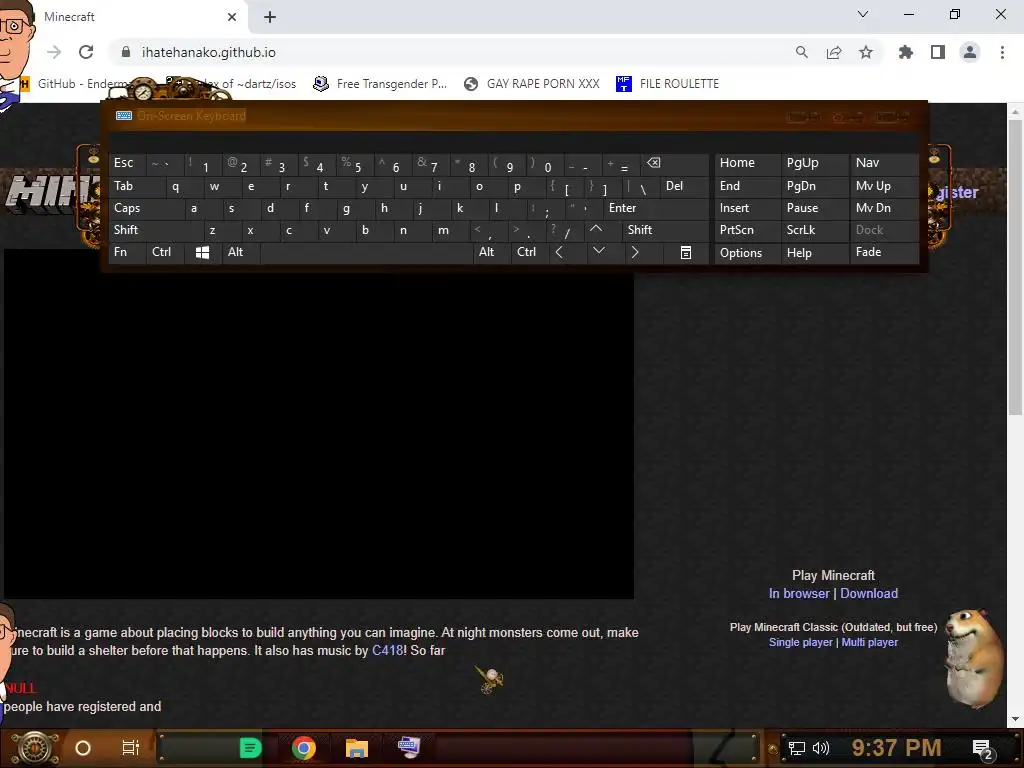This screenshot has width=1024, height=768.
Task: Click the Home key on keyboard
Action: pyautogui.click(x=747, y=163)
